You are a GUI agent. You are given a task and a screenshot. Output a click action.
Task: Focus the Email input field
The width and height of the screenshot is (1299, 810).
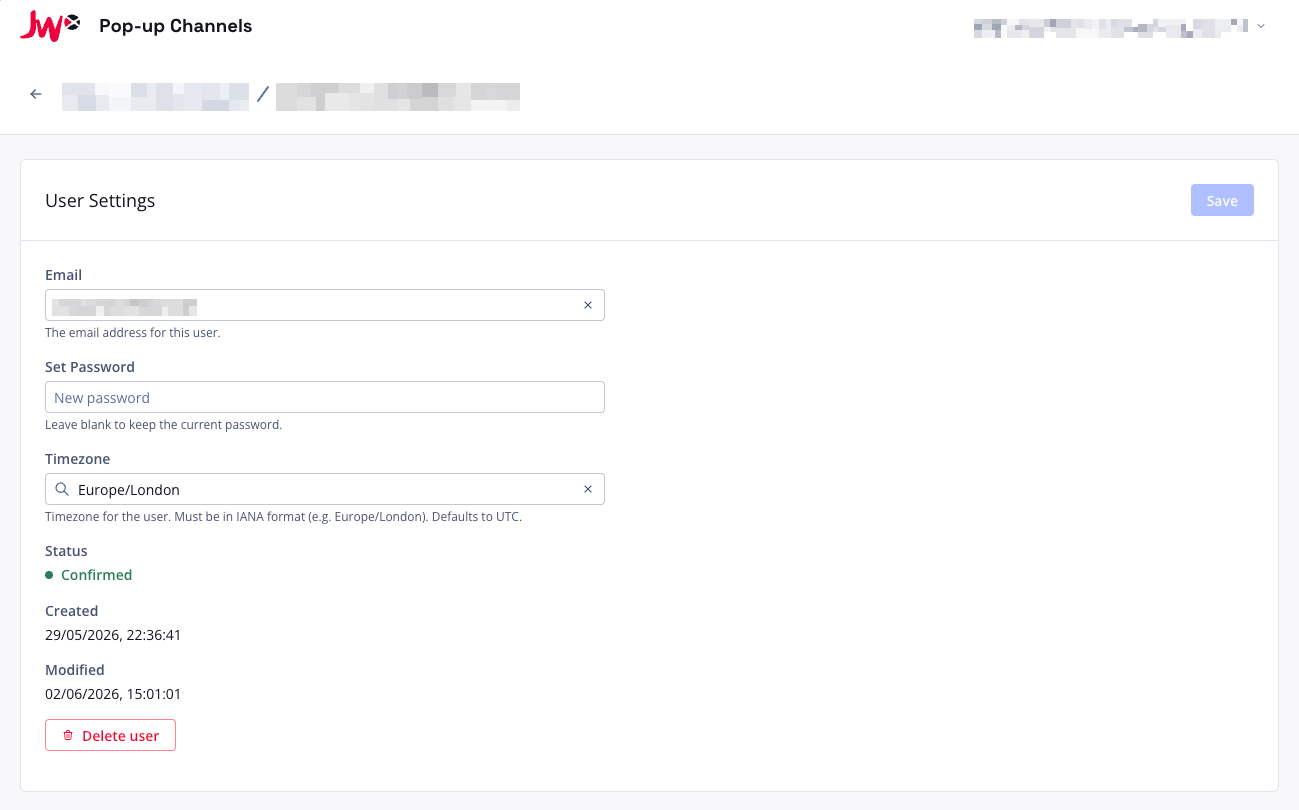coord(325,305)
